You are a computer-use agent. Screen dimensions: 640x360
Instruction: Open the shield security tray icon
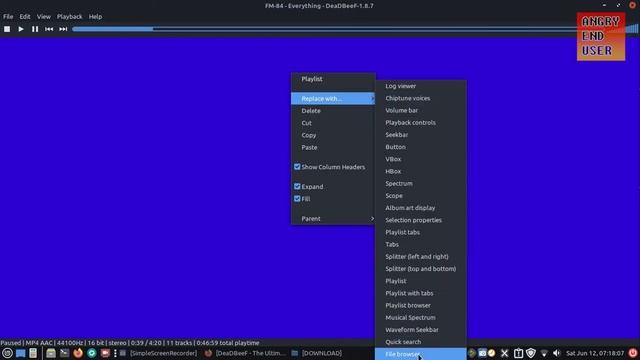[x=531, y=353]
